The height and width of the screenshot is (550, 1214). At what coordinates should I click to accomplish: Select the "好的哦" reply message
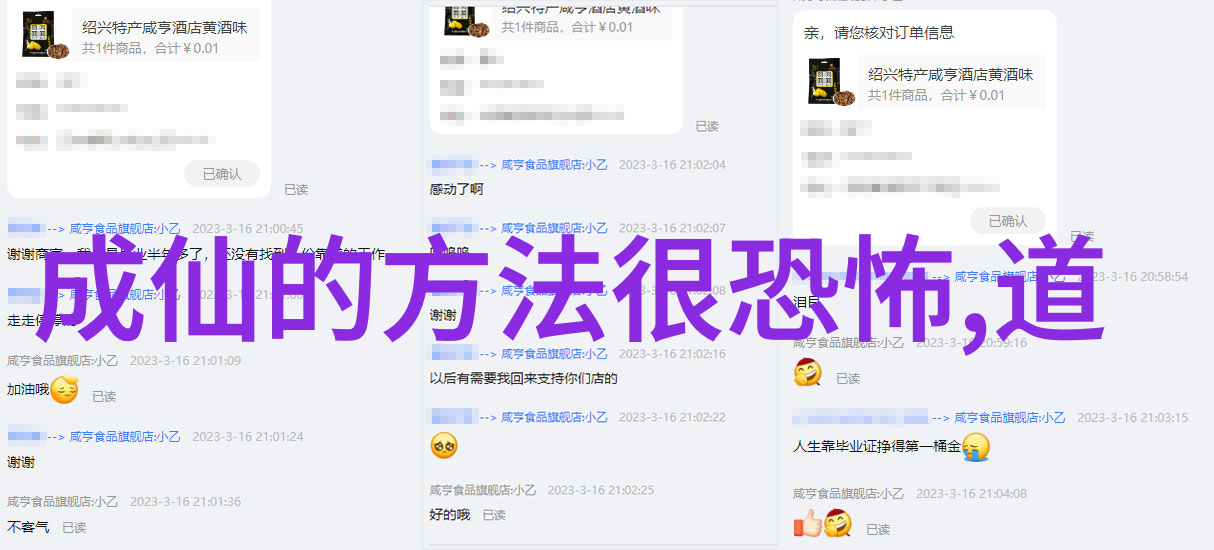(x=450, y=515)
